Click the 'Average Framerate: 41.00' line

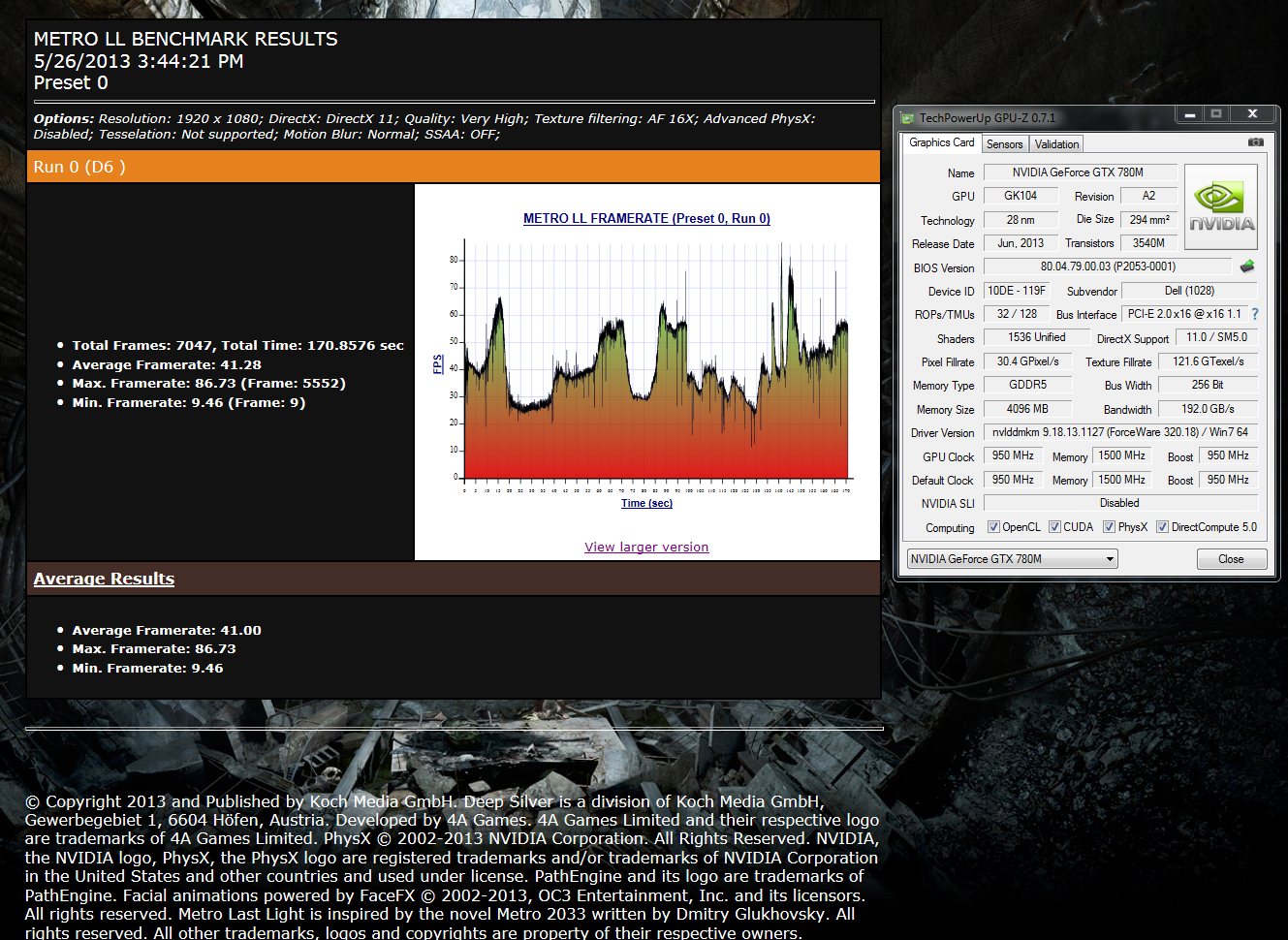(x=167, y=631)
